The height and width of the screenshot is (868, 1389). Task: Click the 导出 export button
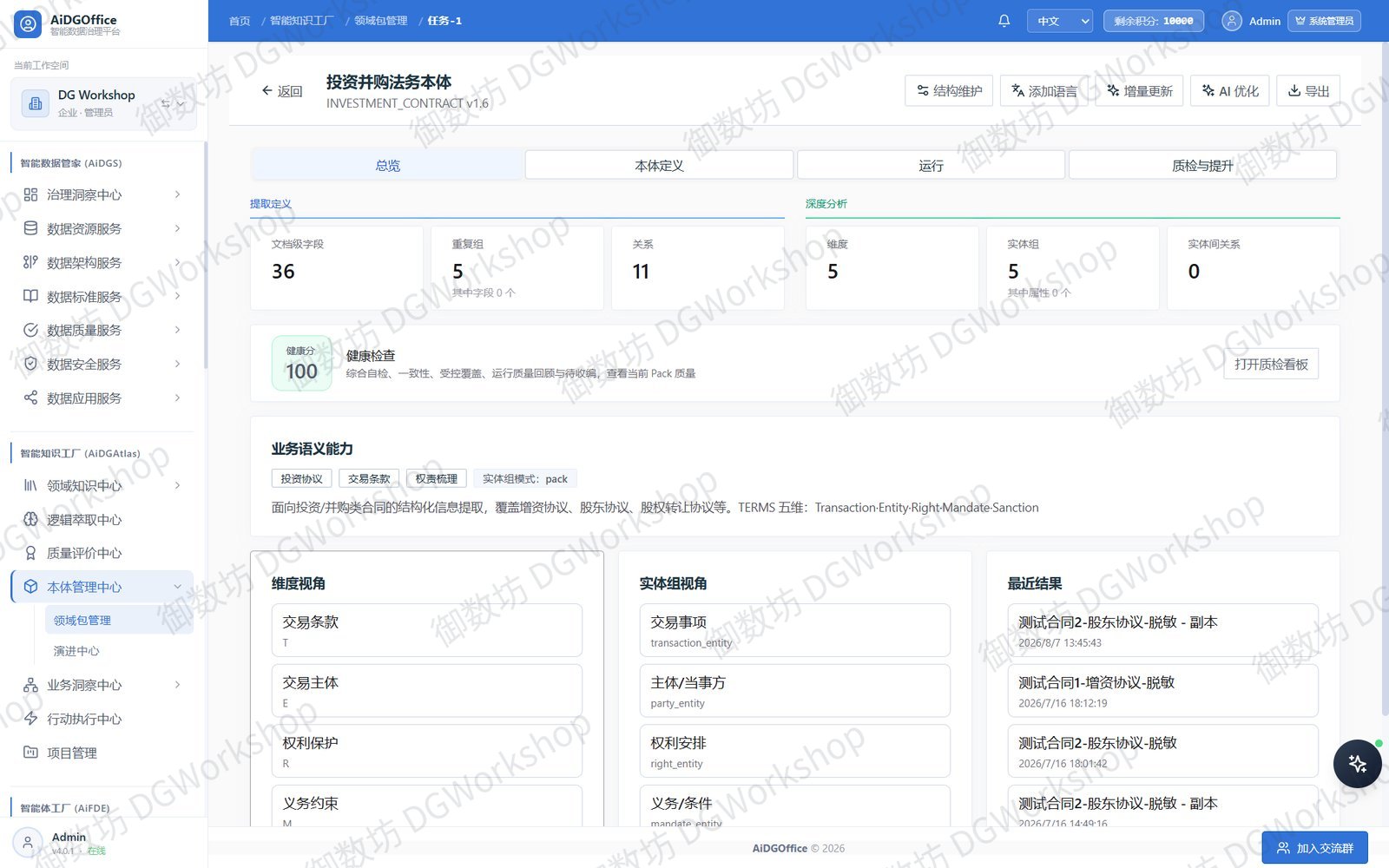point(1308,90)
